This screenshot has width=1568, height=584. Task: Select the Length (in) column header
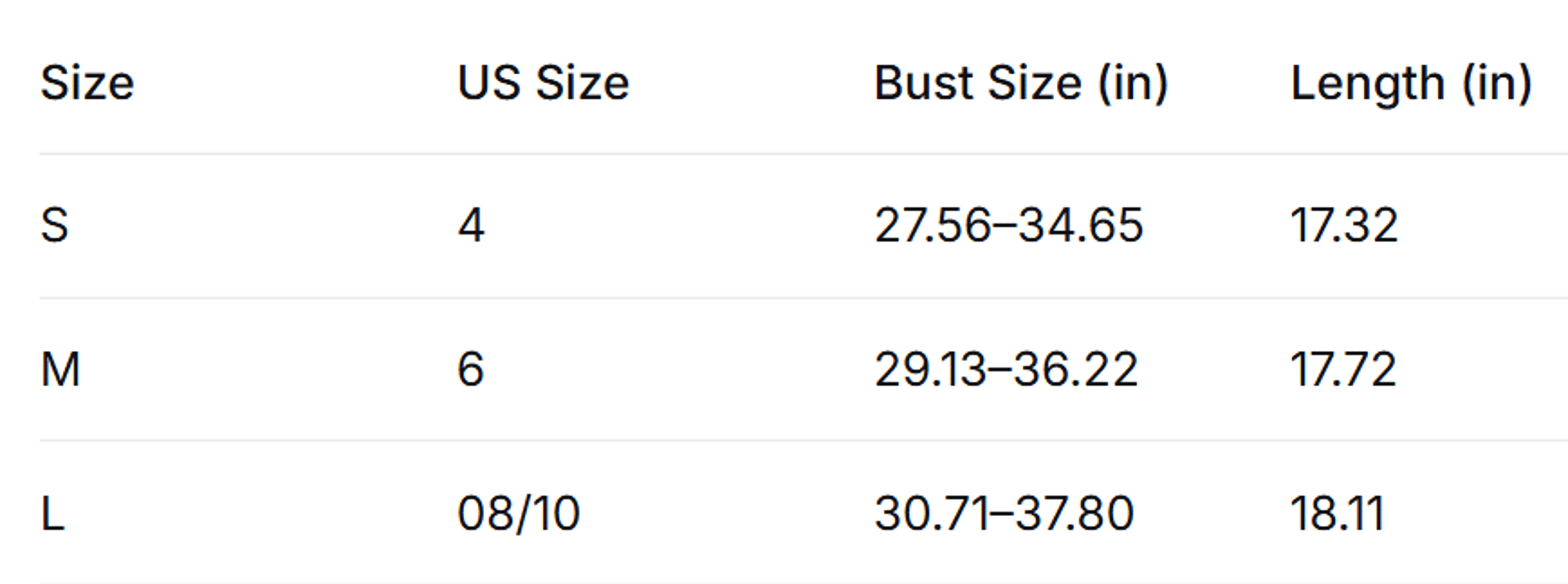(1411, 84)
